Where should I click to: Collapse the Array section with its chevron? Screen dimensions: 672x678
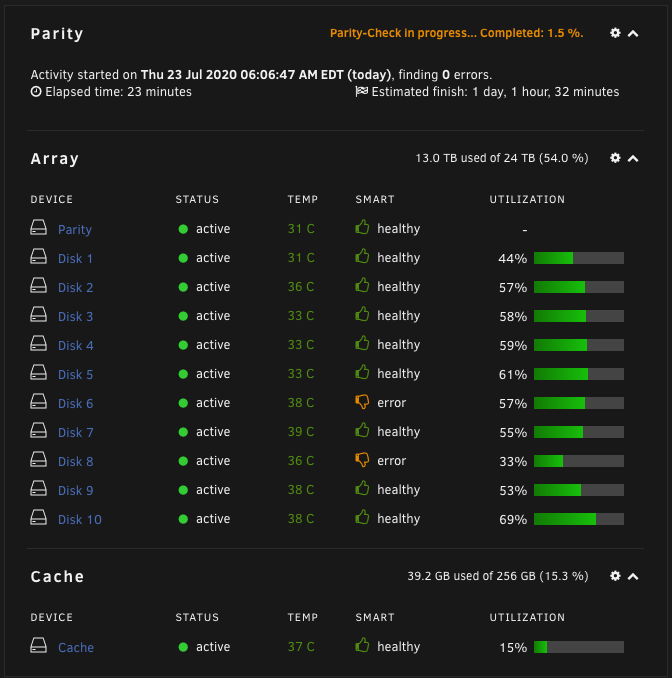pyautogui.click(x=633, y=158)
